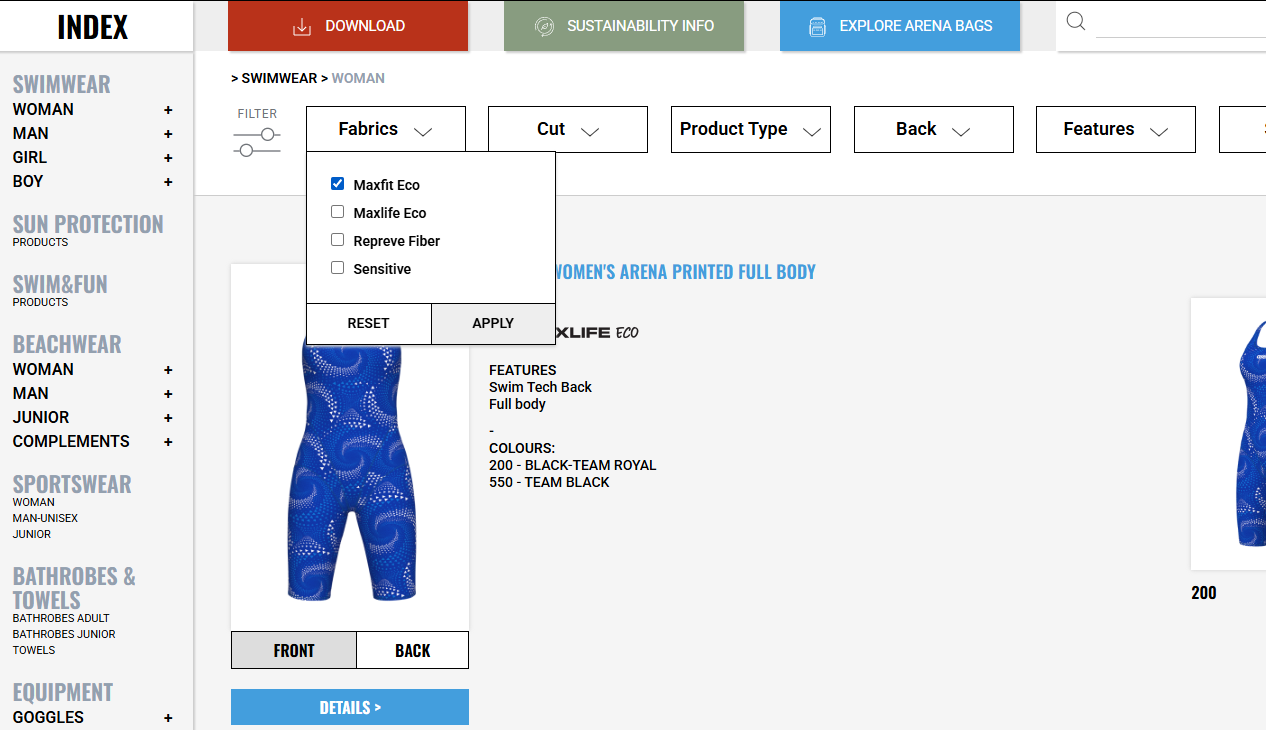The width and height of the screenshot is (1266, 730).
Task: Expand the Features filter dropdown
Action: pyautogui.click(x=1116, y=130)
